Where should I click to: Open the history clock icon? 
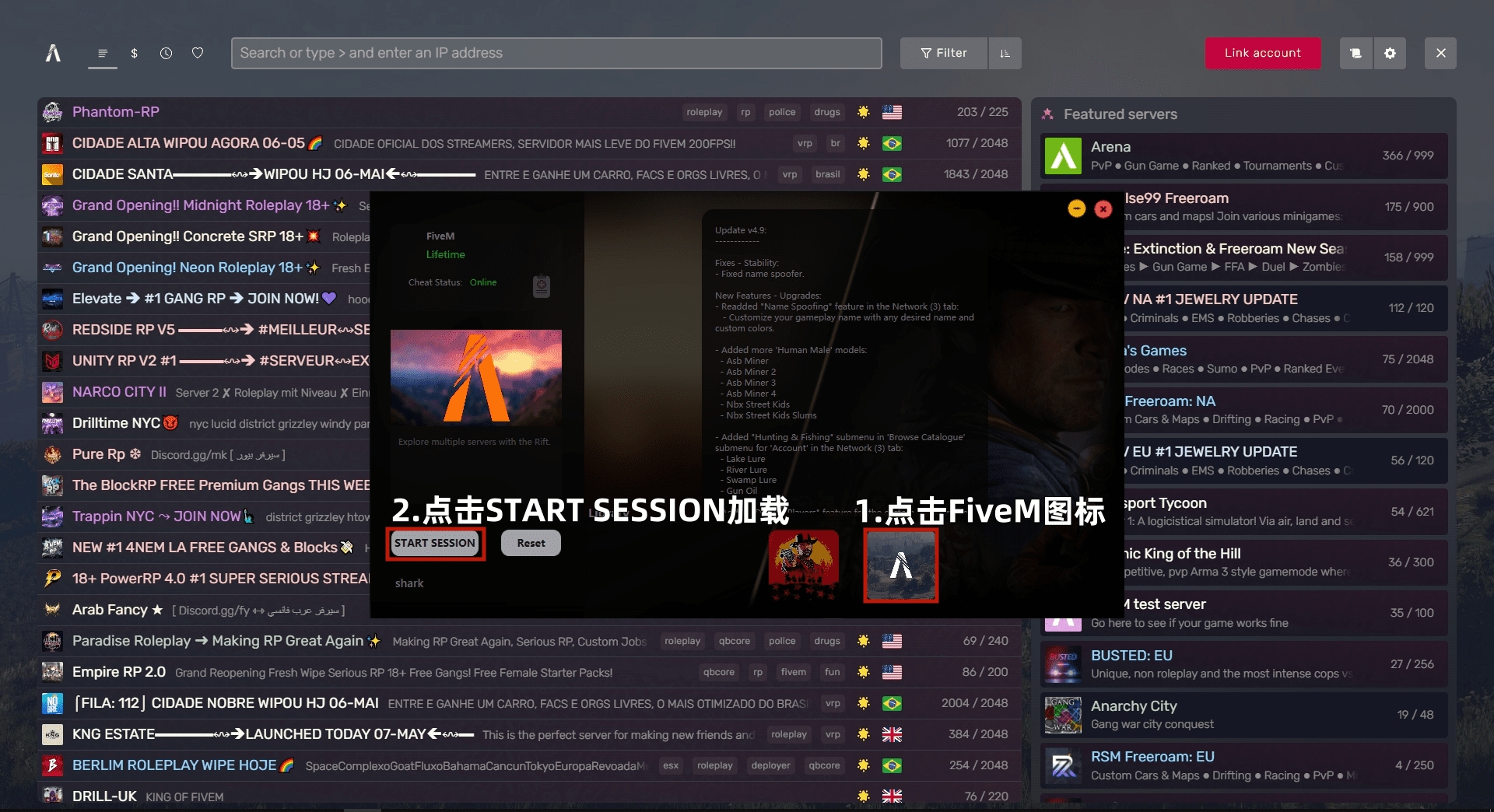tap(166, 53)
